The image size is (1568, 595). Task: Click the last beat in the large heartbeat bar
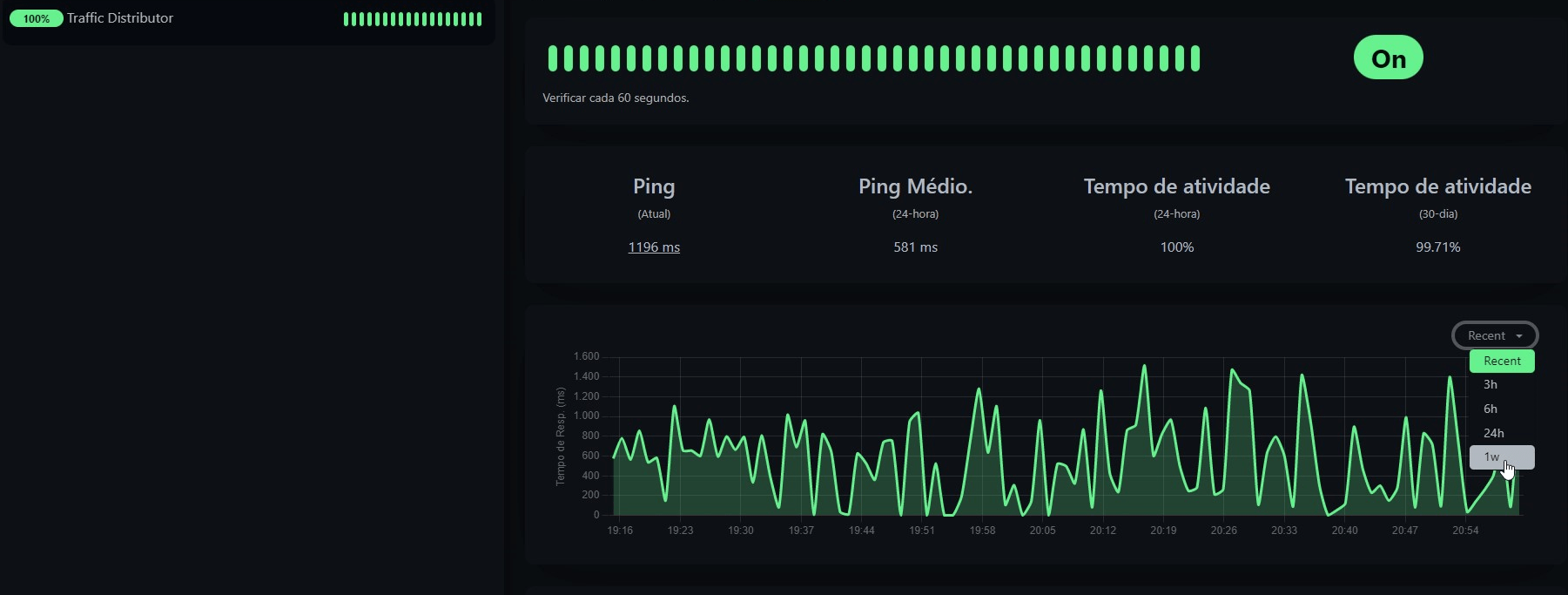(1195, 58)
